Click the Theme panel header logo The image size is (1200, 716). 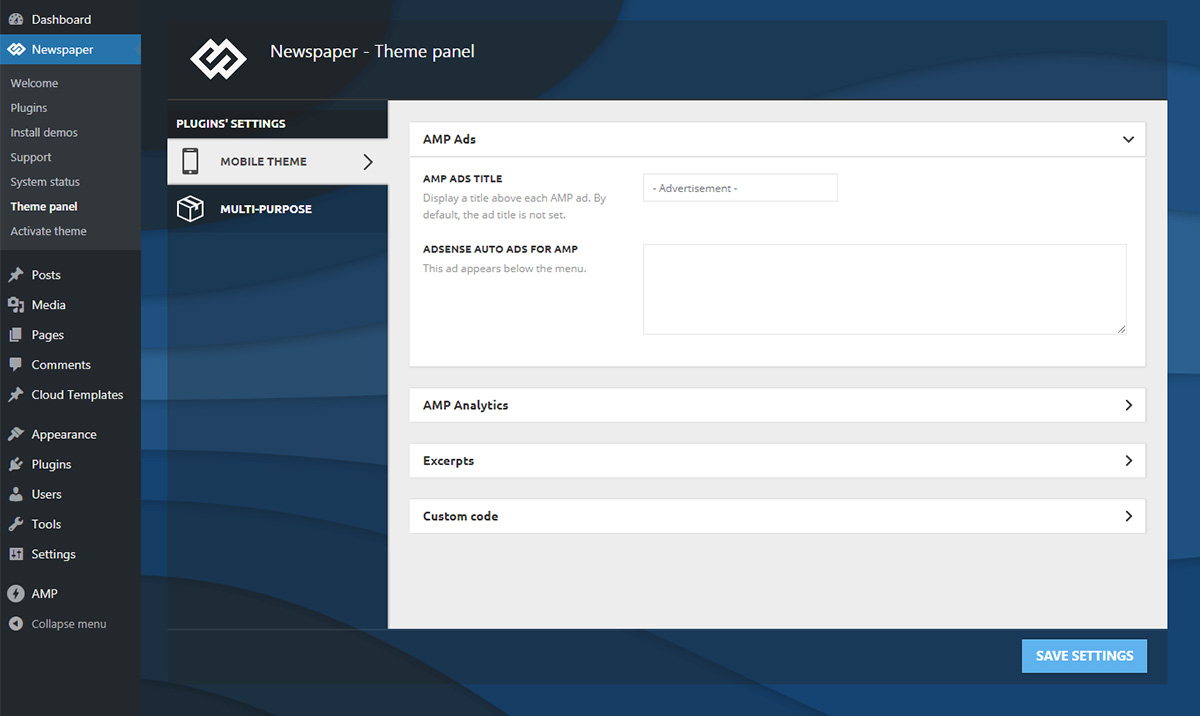[218, 59]
